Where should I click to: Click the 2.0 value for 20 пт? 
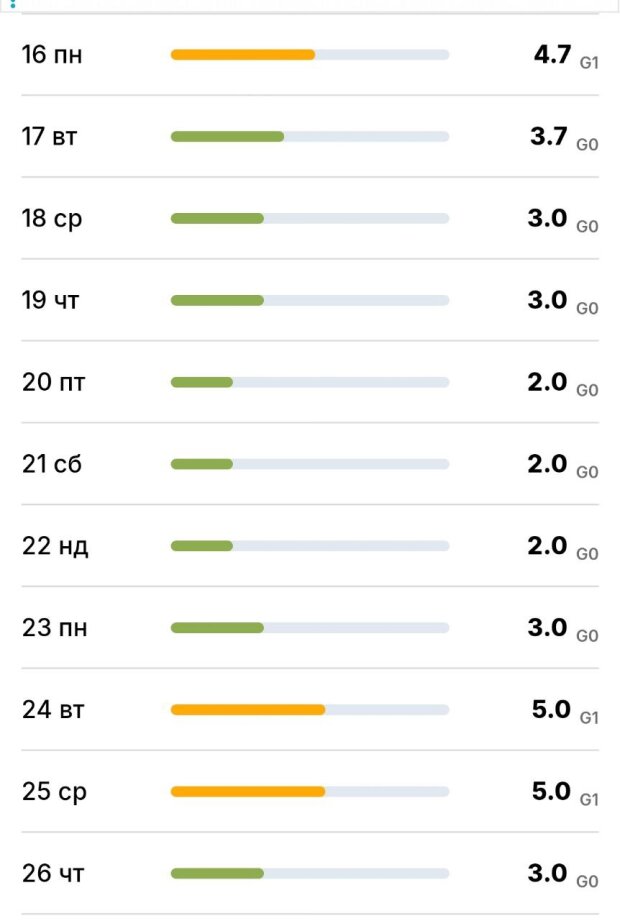click(547, 382)
